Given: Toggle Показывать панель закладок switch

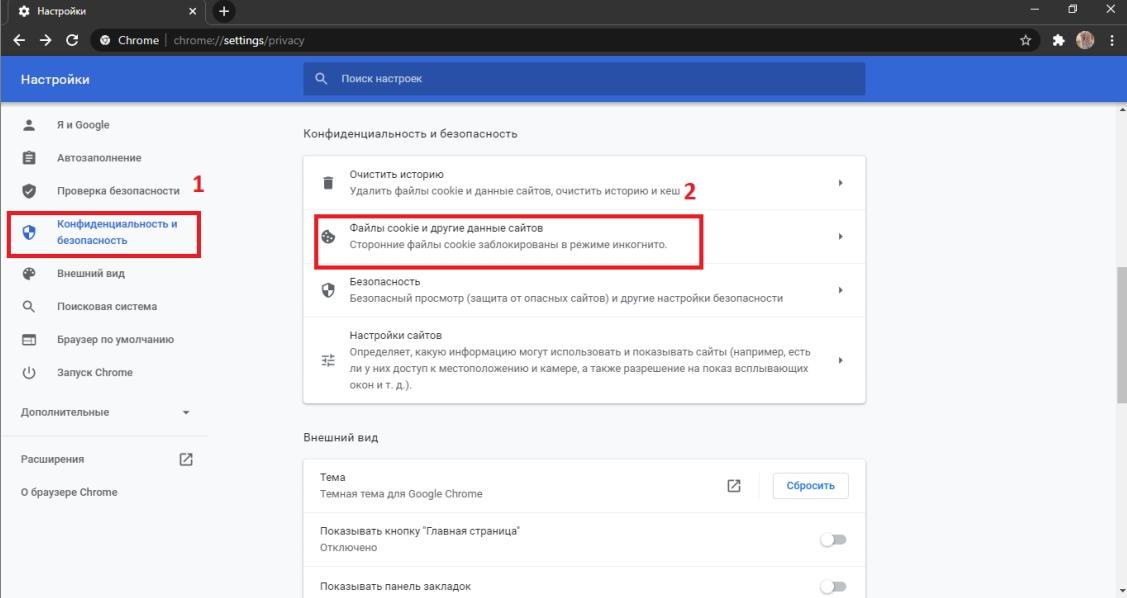Looking at the screenshot, I should click(x=834, y=586).
